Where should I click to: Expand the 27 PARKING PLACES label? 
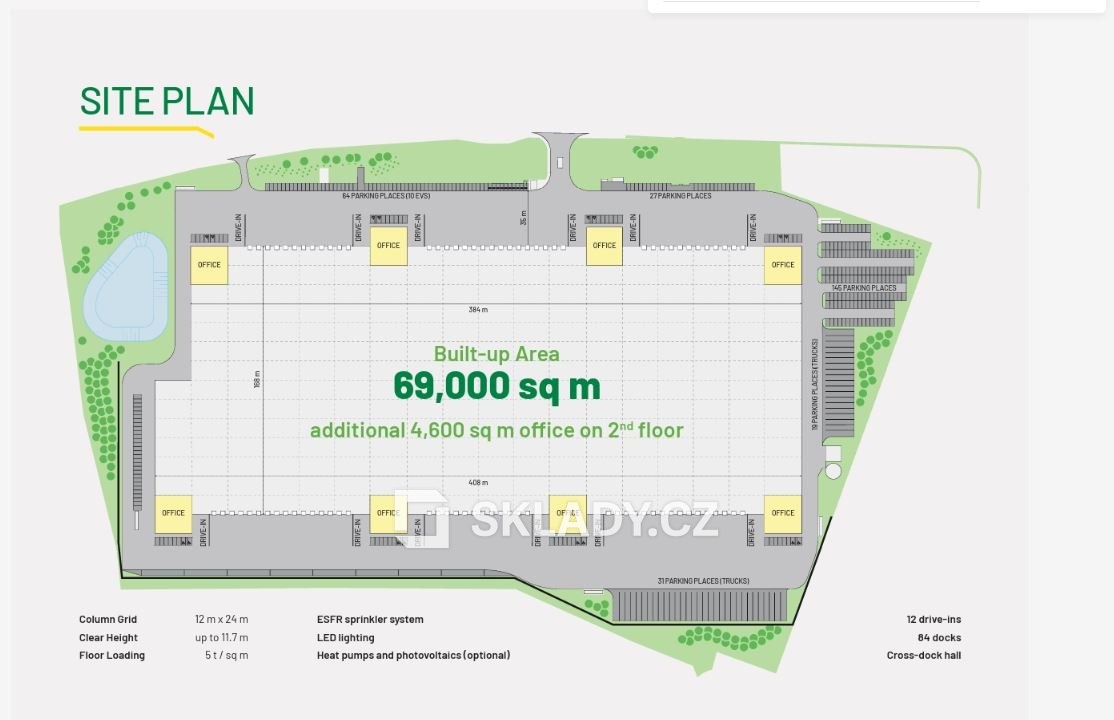point(683,196)
